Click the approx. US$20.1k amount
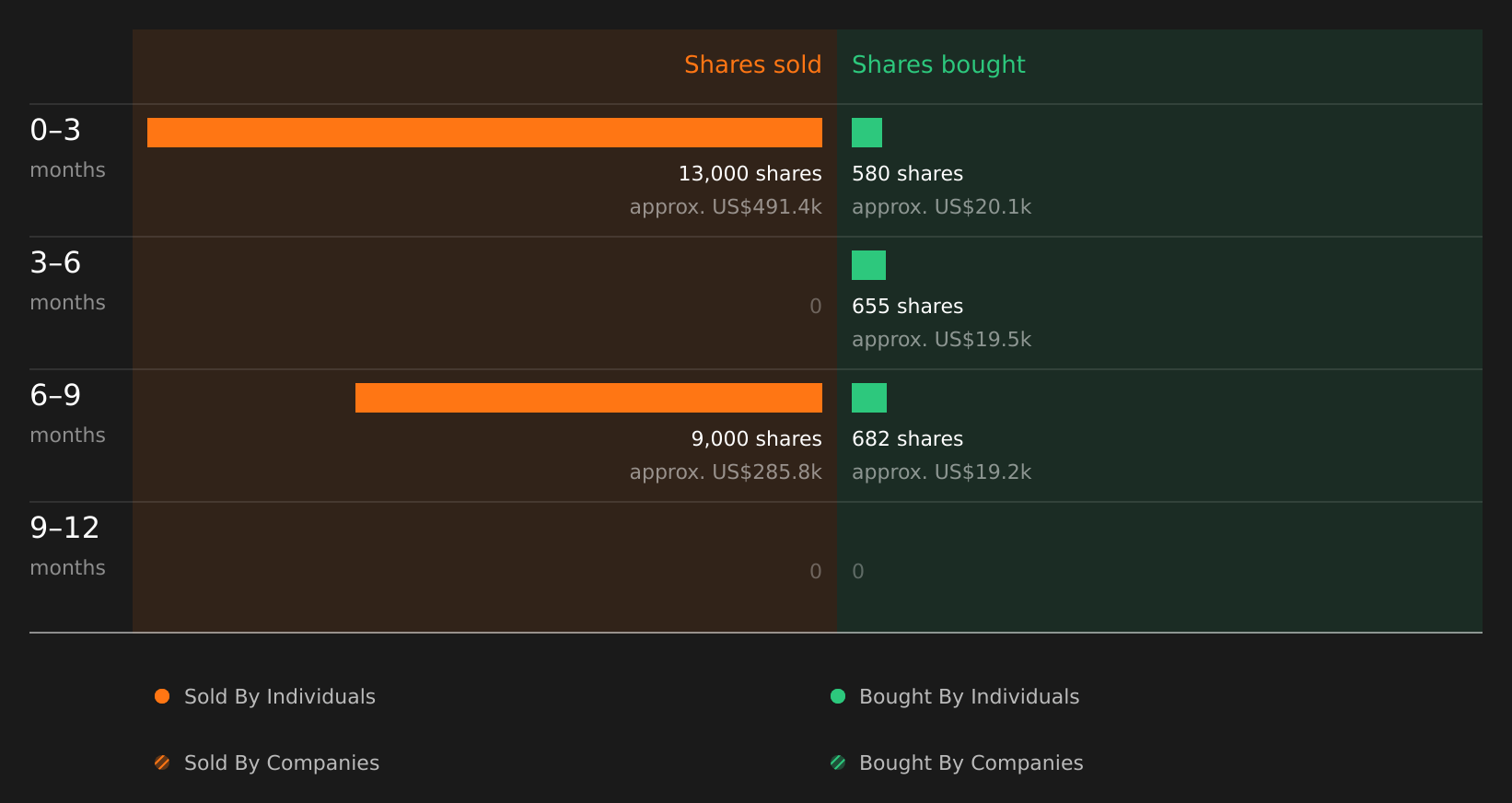 tap(941, 207)
